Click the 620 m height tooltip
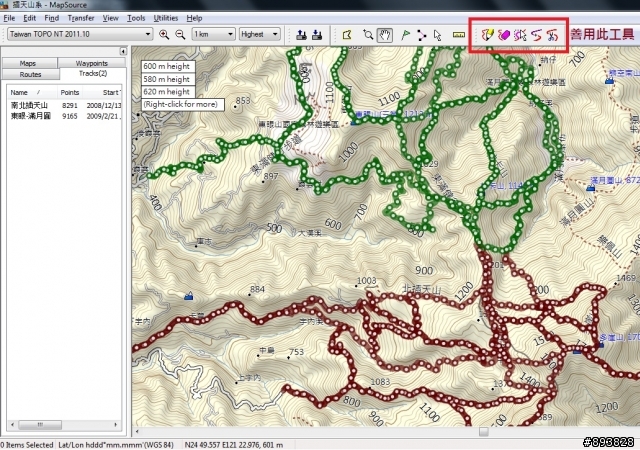640x450 pixels. point(168,92)
